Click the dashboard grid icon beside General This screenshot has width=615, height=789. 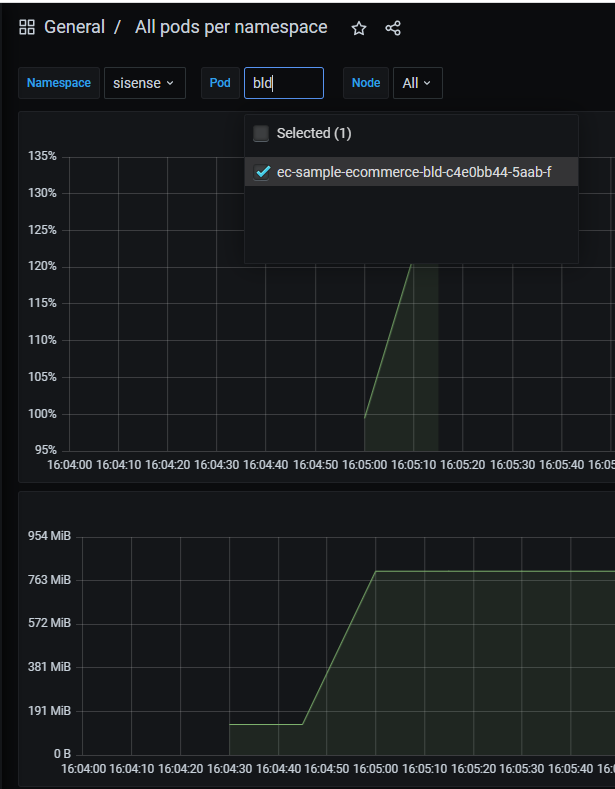(27, 28)
